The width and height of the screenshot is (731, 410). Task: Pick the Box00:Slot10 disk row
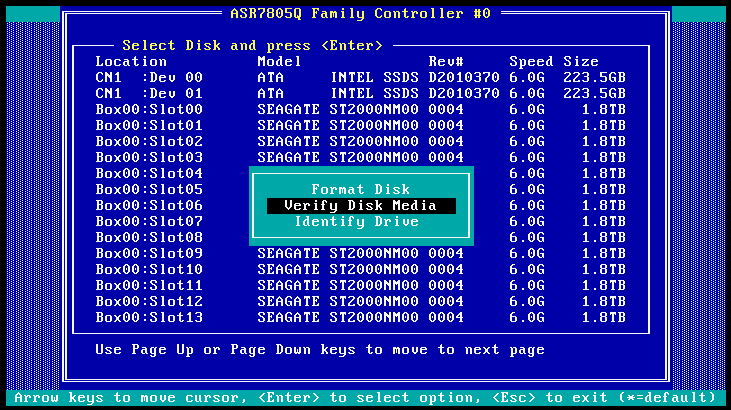pos(360,269)
